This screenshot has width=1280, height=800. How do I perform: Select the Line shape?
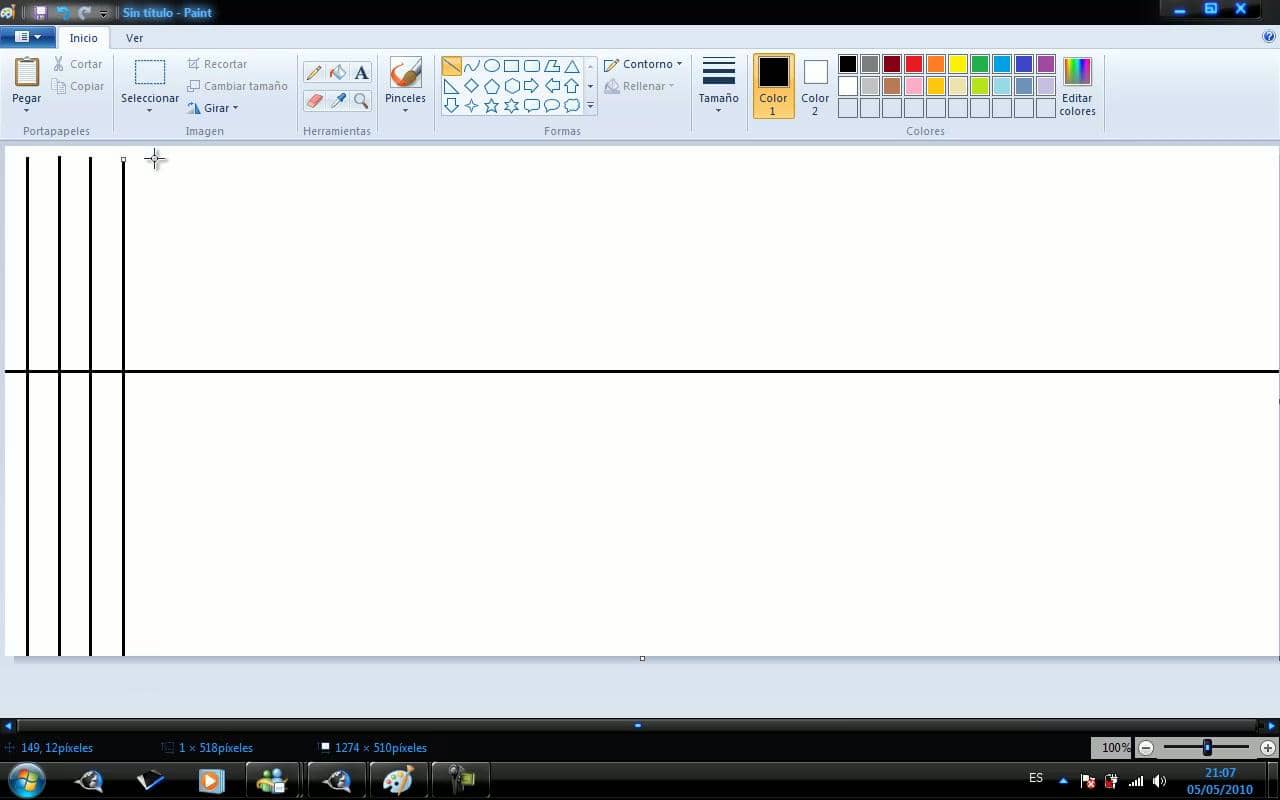point(451,66)
